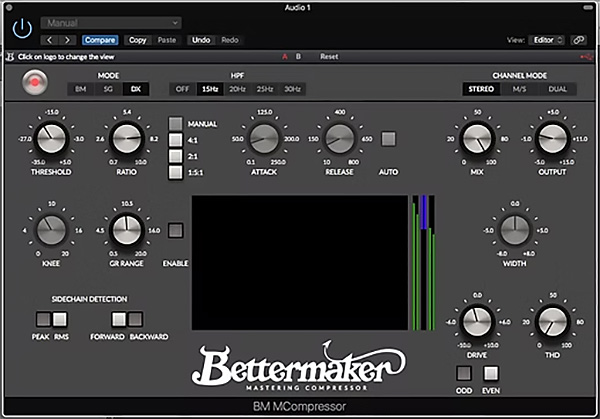The width and height of the screenshot is (600, 419).
Task: Click the Bettermaker Mastering Compressor logo
Action: pyautogui.click(x=298, y=367)
